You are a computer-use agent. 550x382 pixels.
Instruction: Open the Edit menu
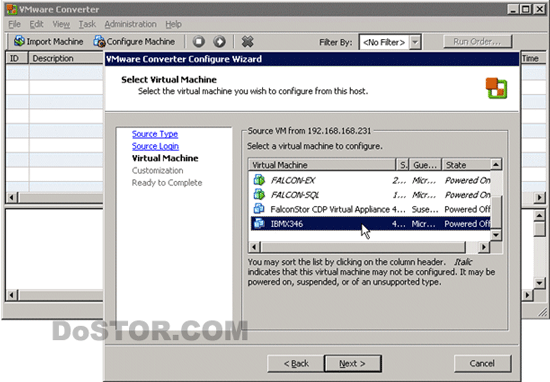(36, 24)
